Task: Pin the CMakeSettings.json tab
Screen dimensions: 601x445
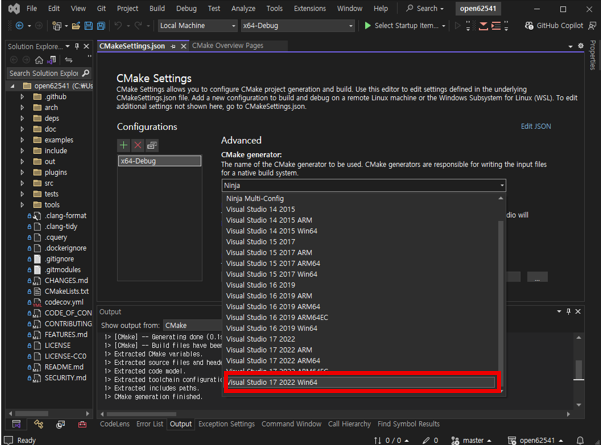Action: pos(173,46)
